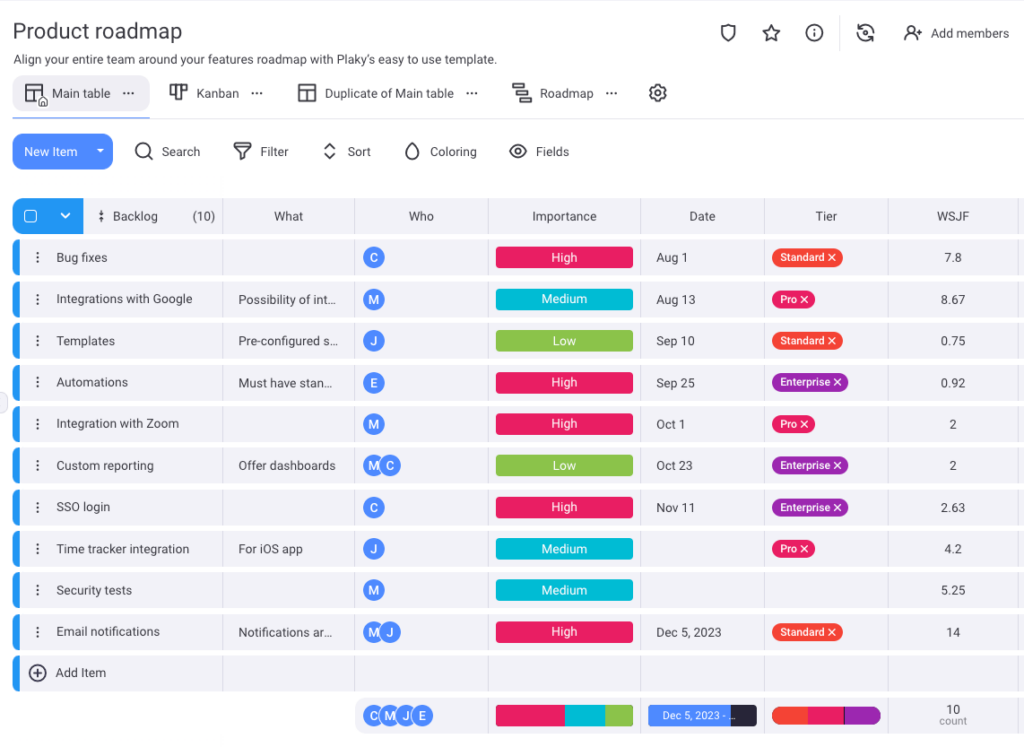Screen dimensions: 1024x747
Task: Click the High importance label for Automations
Action: tap(564, 383)
